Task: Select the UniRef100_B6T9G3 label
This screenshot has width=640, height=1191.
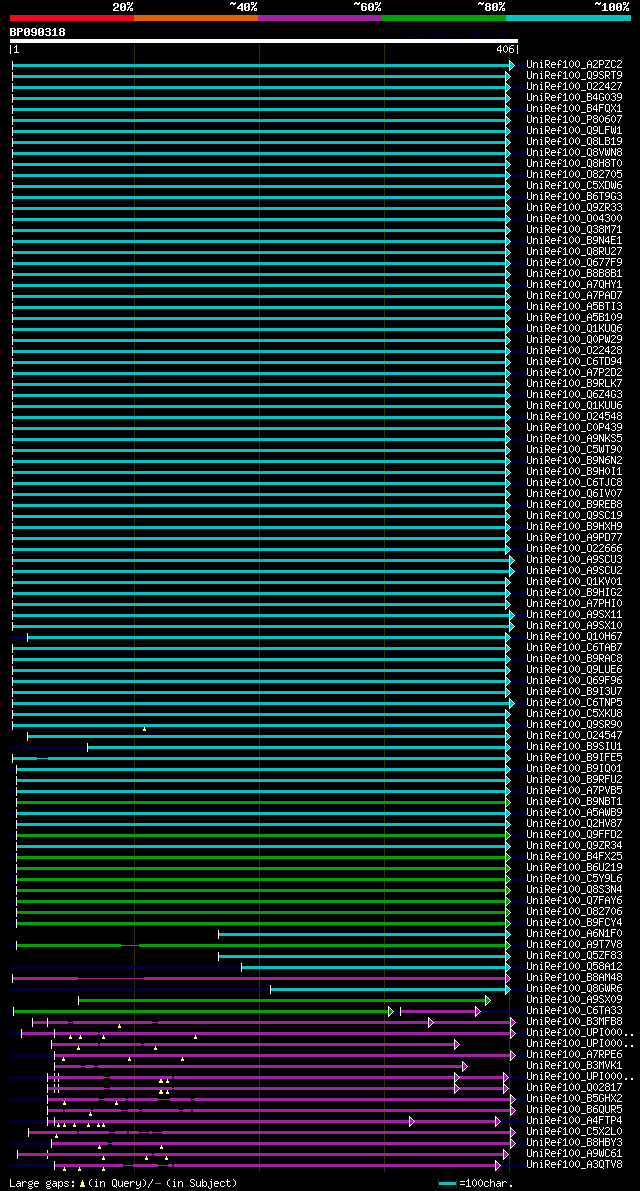Action: 574,197
